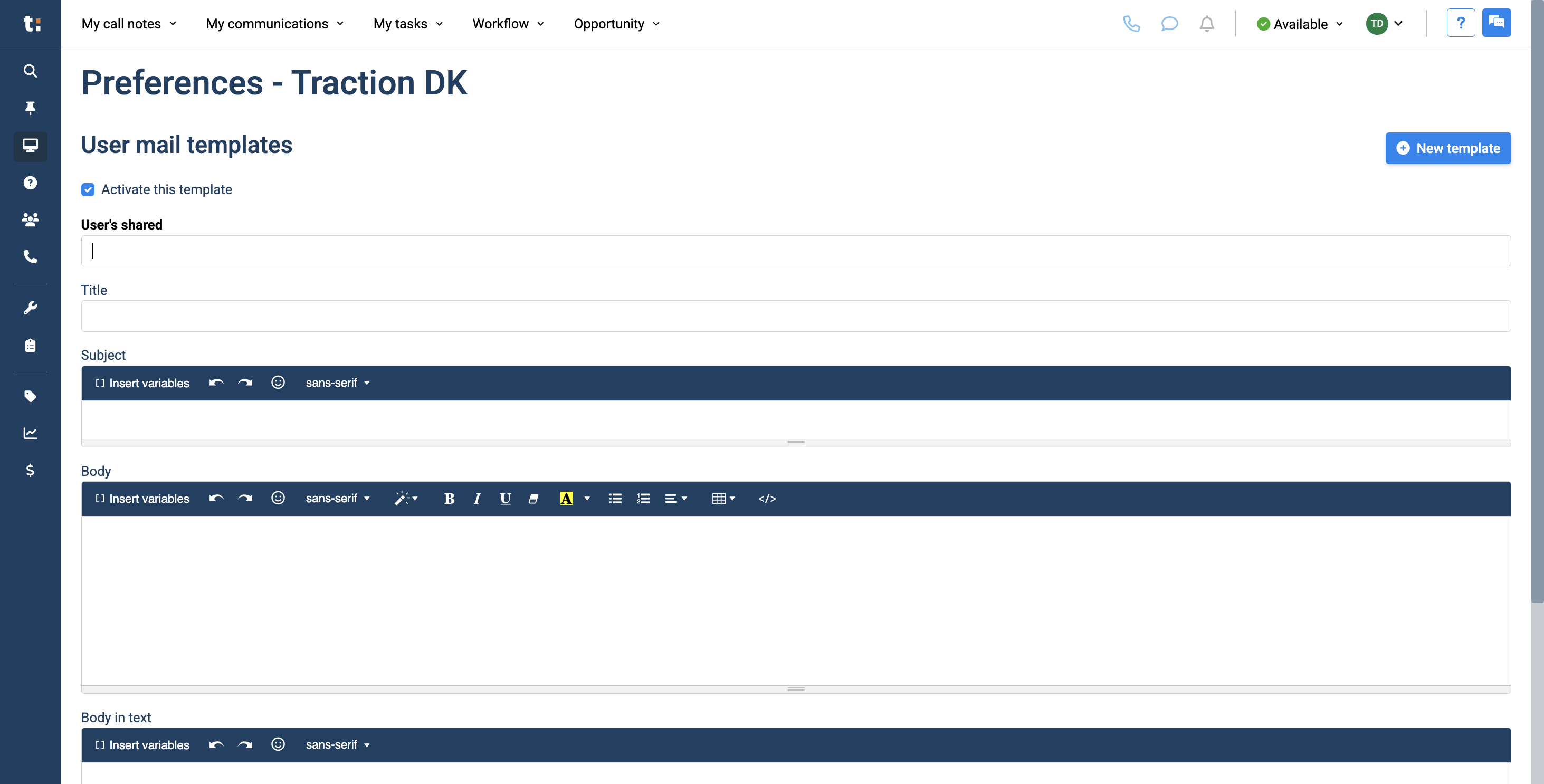Viewport: 1544px width, 784px height.
Task: Open the code view in the Body toolbar
Action: [767, 498]
